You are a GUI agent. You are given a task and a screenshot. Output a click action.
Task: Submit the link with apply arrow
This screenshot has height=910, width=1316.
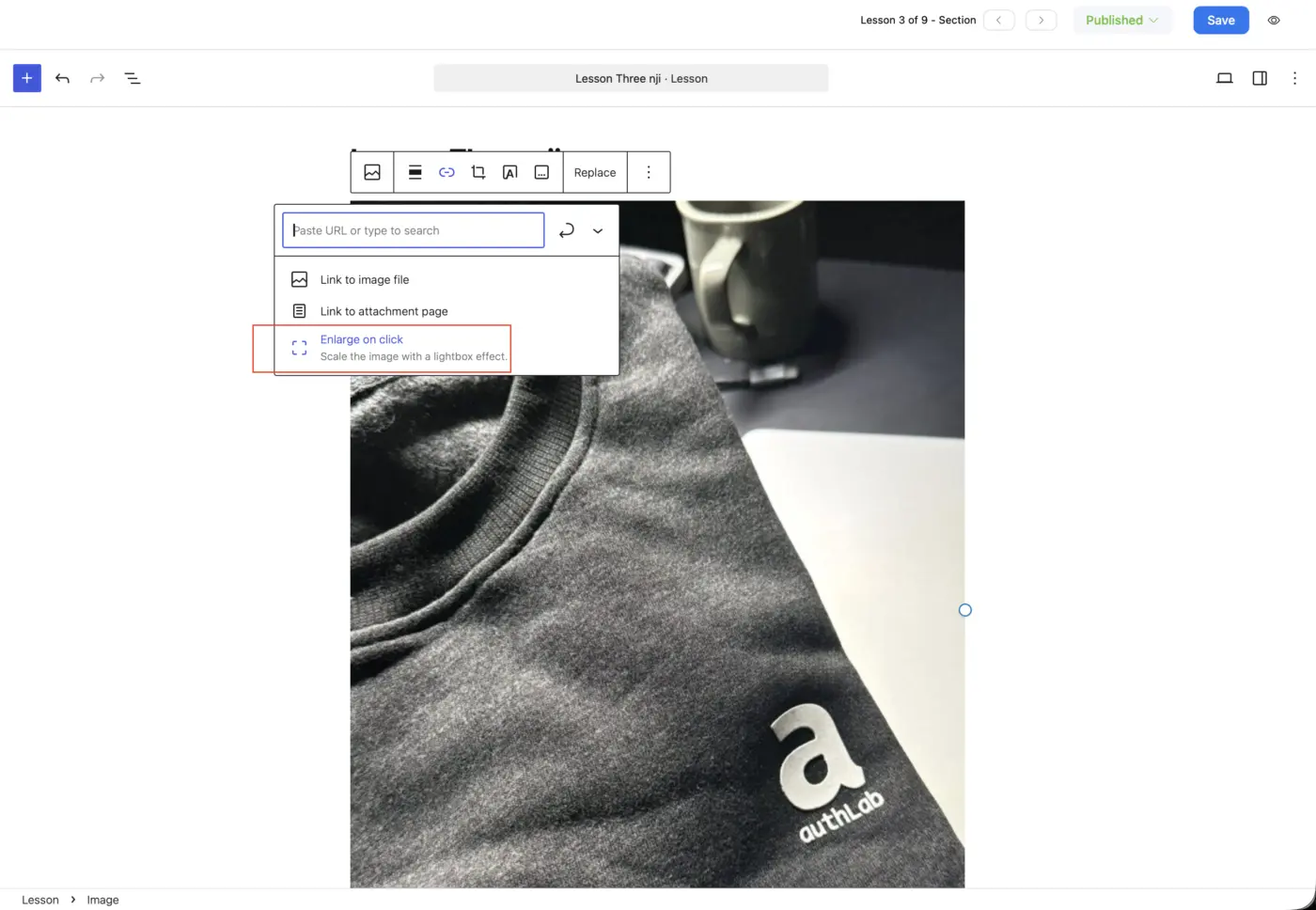[567, 230]
